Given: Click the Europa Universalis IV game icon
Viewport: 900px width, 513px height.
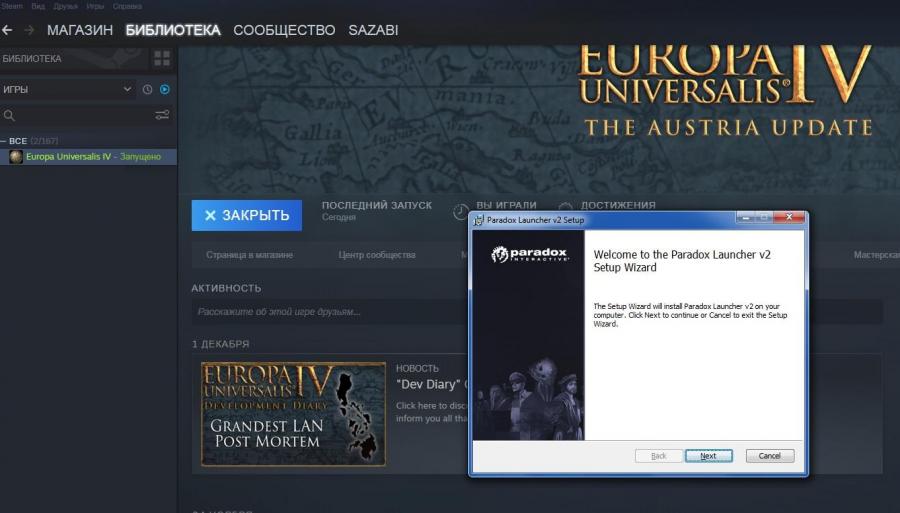Looking at the screenshot, I should 15,157.
